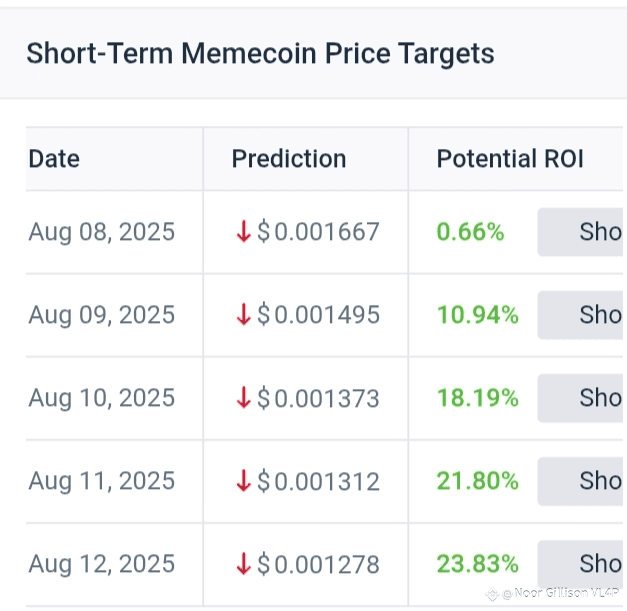Click the Prediction column header
Screen dimensions: 627x611
(289, 159)
